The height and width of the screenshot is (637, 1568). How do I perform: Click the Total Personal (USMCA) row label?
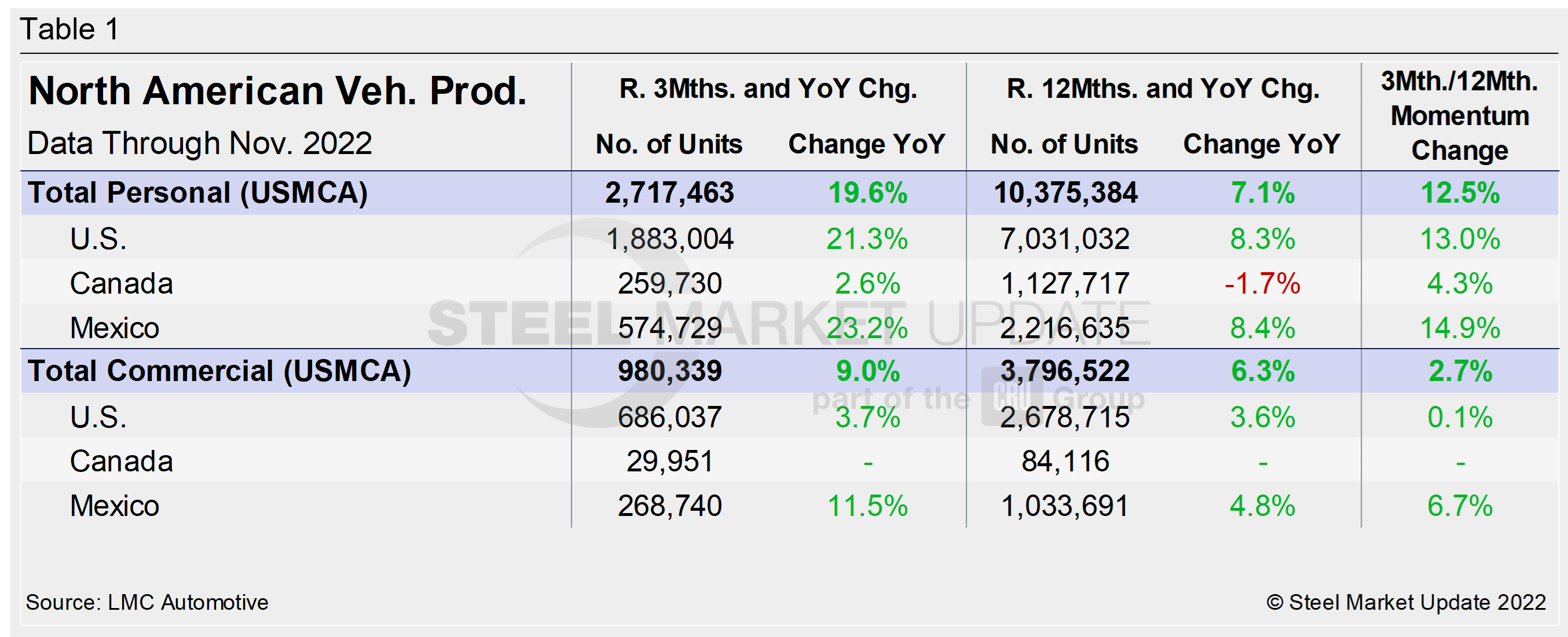point(198,193)
